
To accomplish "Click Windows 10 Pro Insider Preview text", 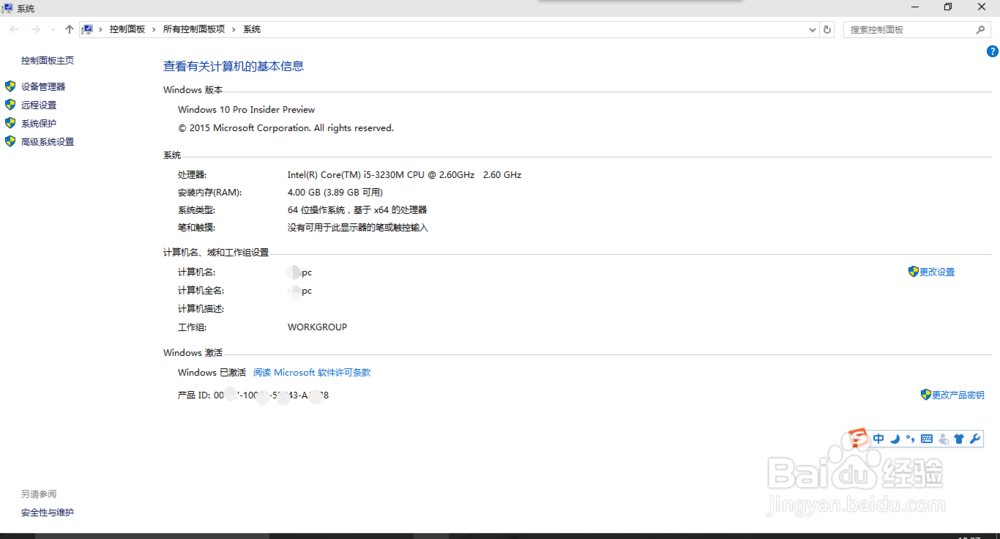I will click(x=246, y=110).
